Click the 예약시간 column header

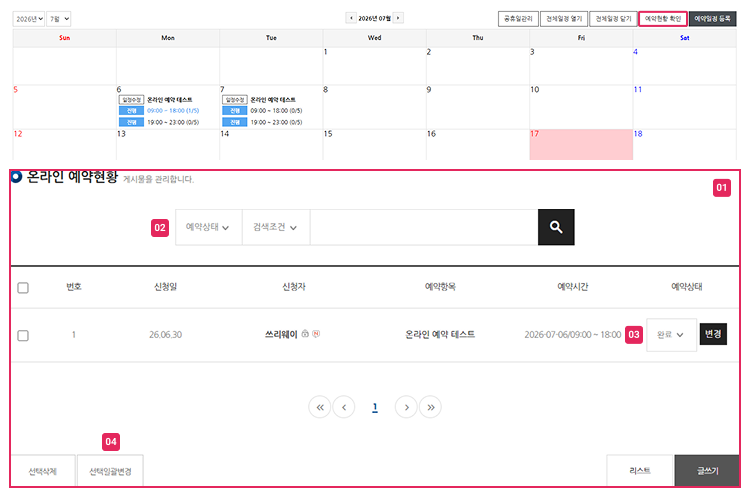click(x=573, y=287)
